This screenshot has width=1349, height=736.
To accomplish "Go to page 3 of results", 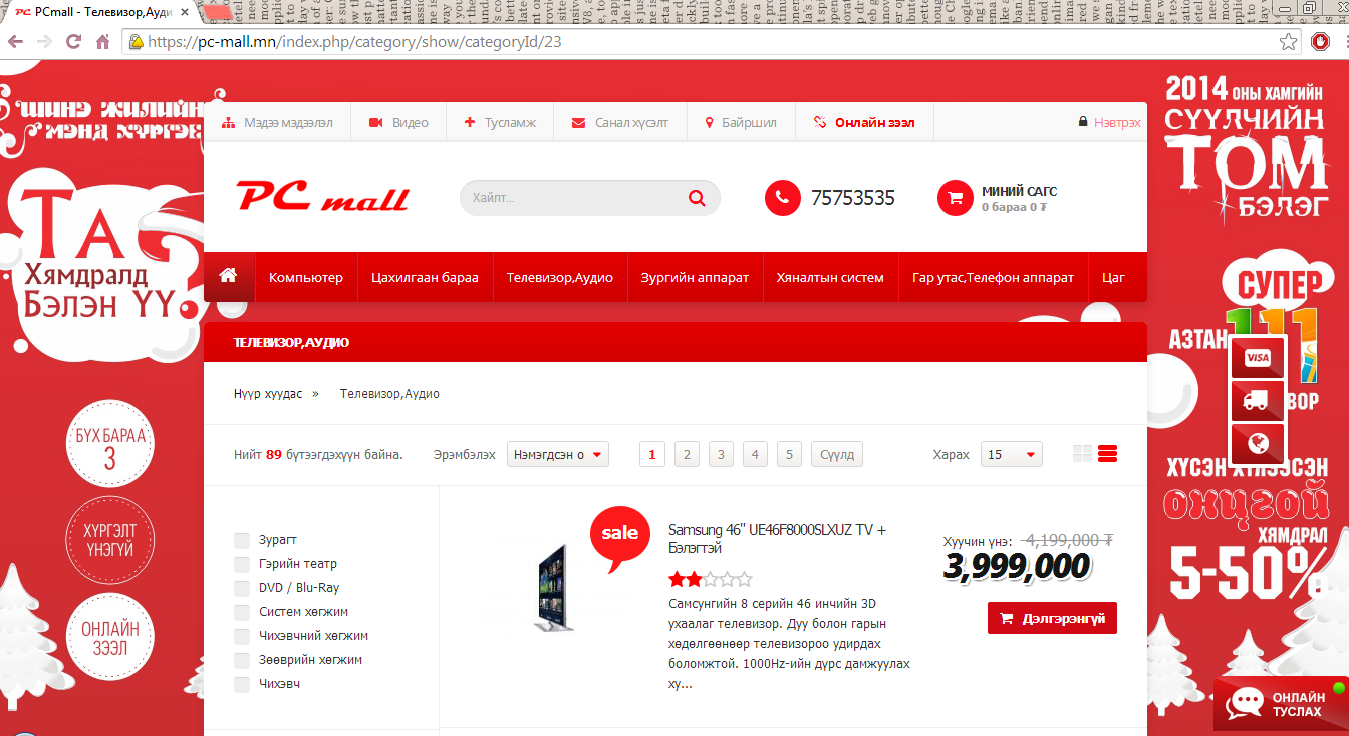I will pos(721,454).
